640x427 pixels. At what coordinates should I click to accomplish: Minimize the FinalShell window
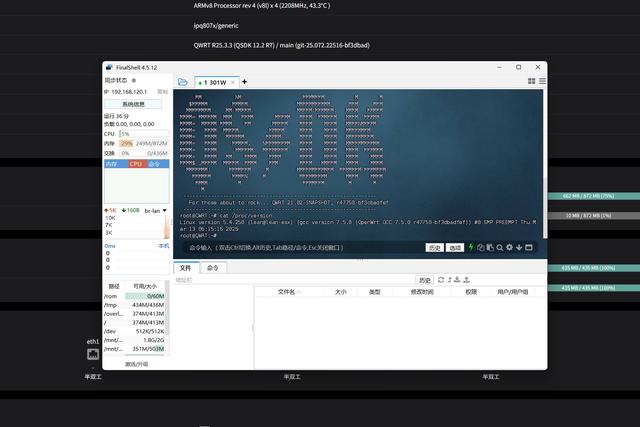500,67
